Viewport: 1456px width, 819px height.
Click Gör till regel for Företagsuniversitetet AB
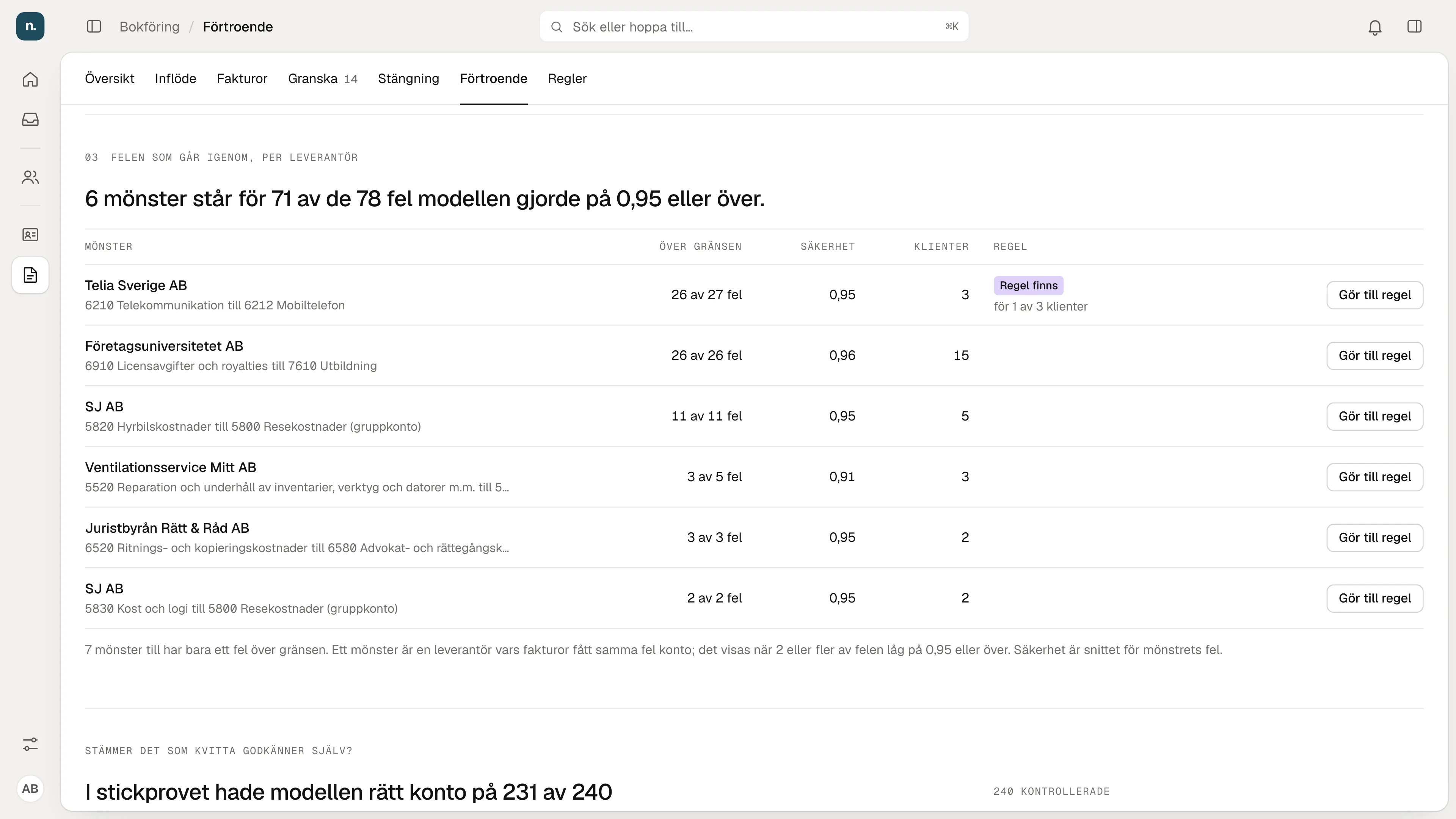coord(1374,356)
